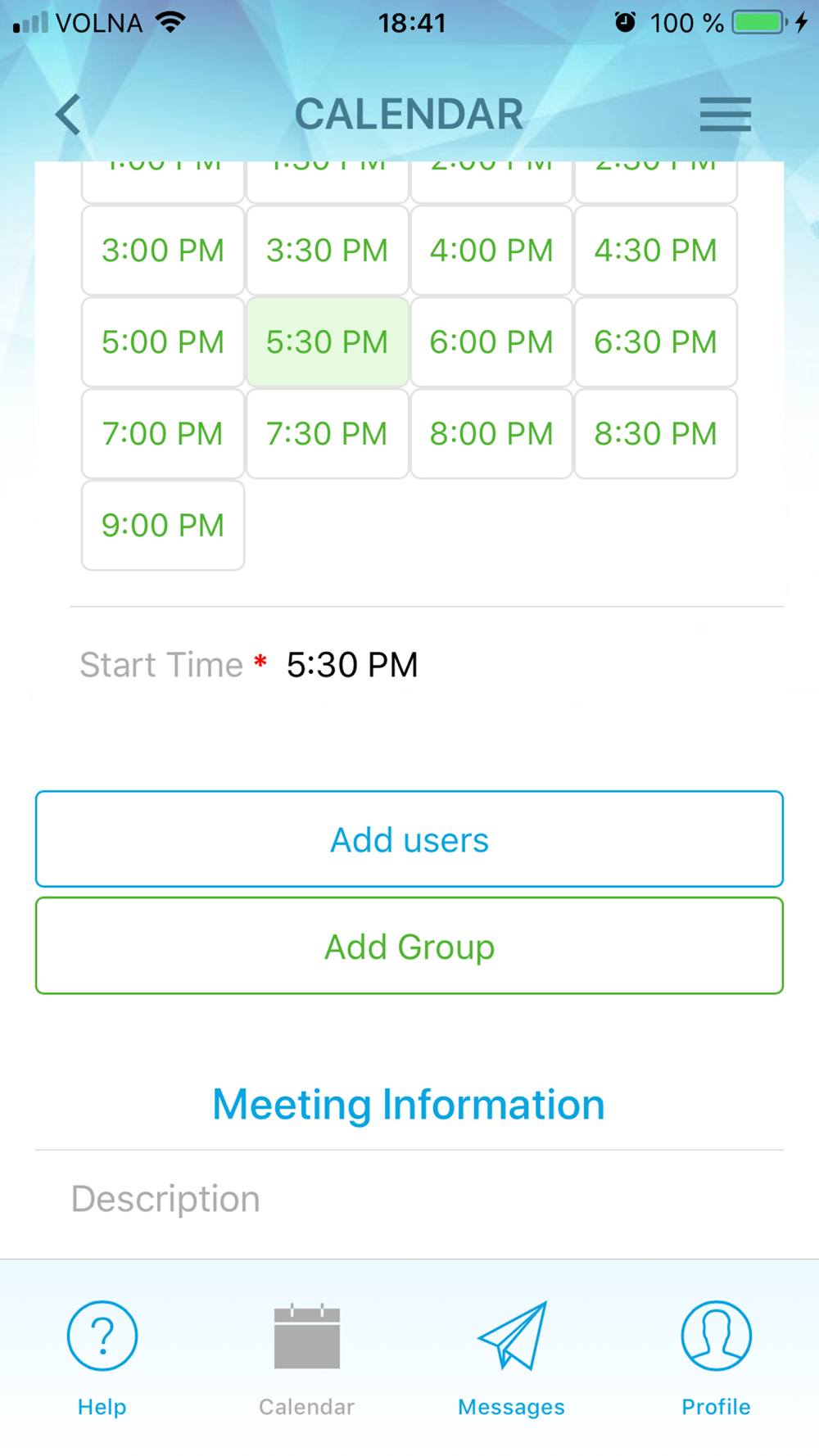Tap the Start Time 5:30 PM field

pyautogui.click(x=352, y=665)
